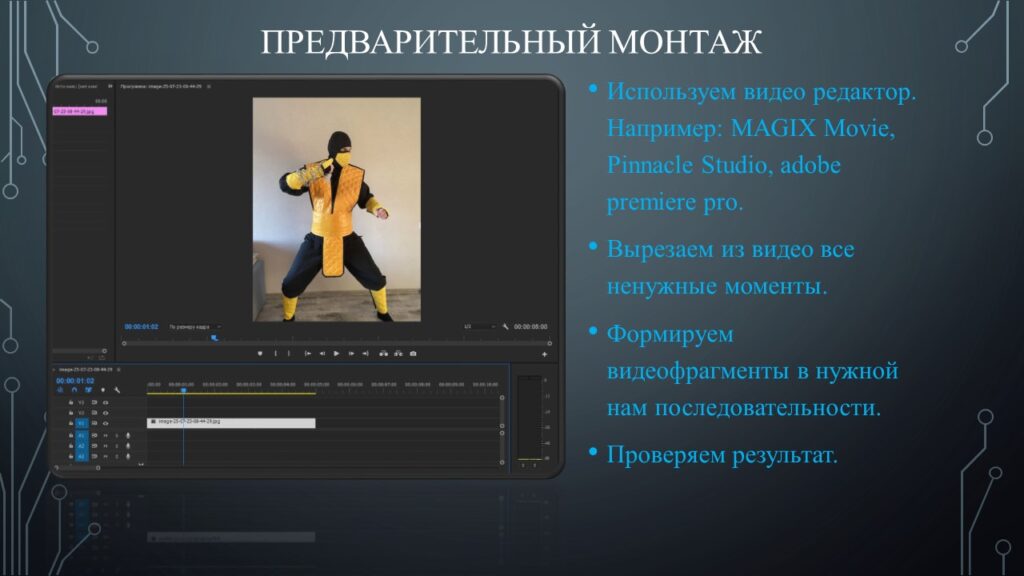The height and width of the screenshot is (576, 1024).
Task: Click the Extract button
Action: click(398, 353)
